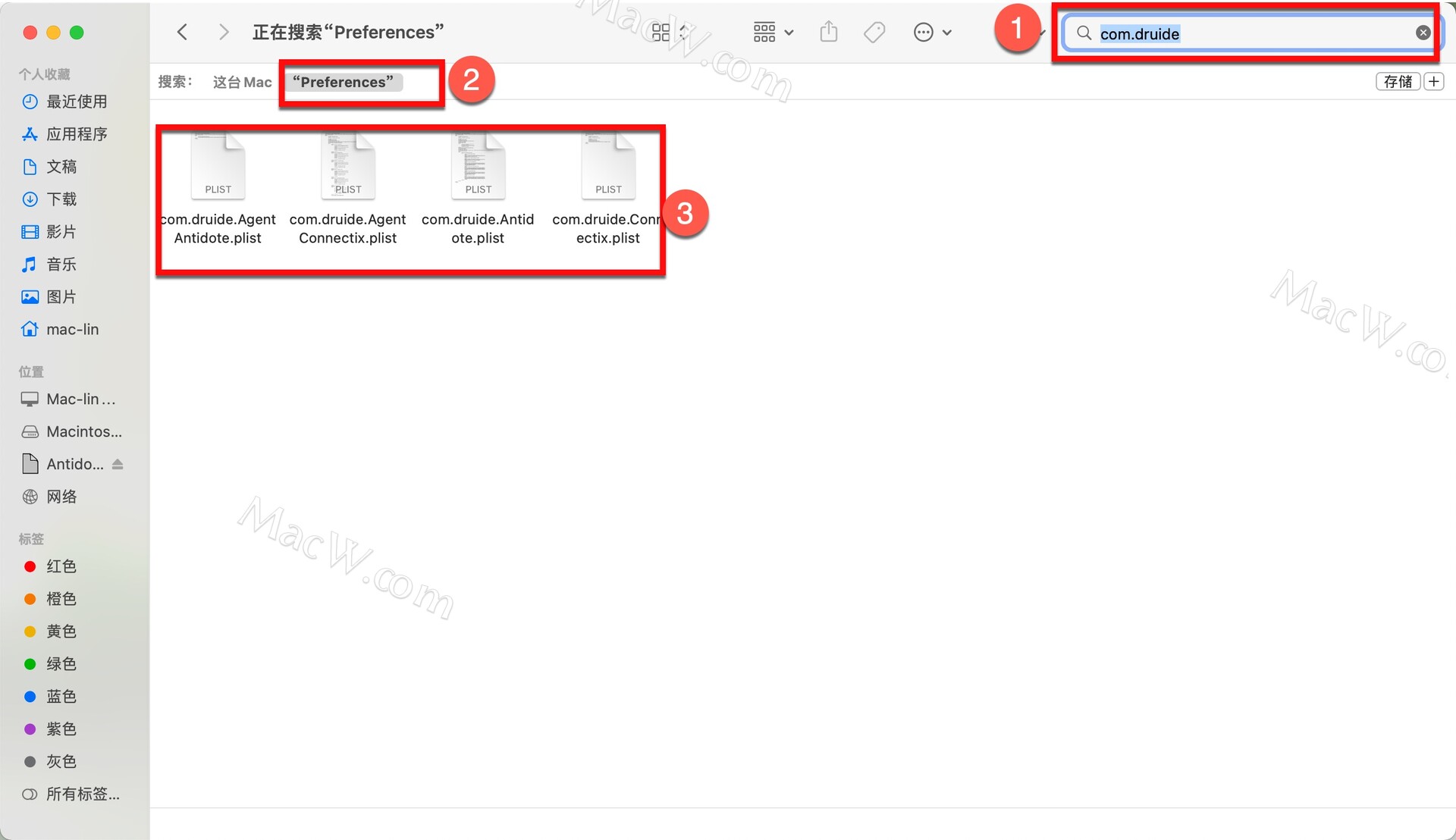Image resolution: width=1456 pixels, height=840 pixels.
Task: Open the group-by options dropdown
Action: point(773,32)
